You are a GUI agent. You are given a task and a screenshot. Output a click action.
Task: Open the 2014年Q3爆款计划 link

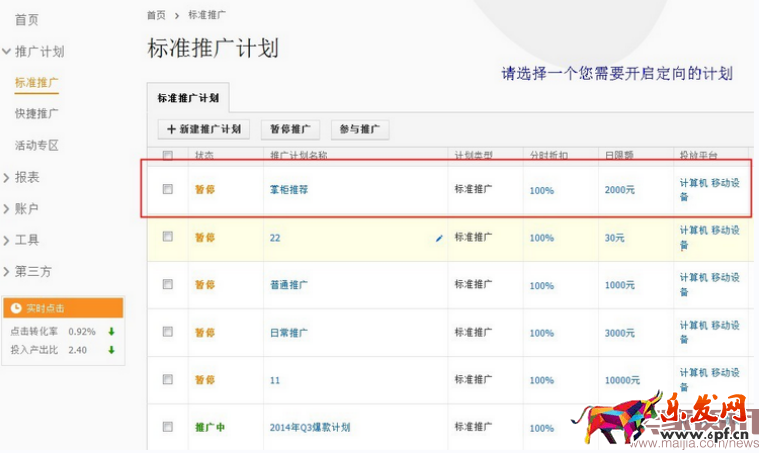[310, 427]
